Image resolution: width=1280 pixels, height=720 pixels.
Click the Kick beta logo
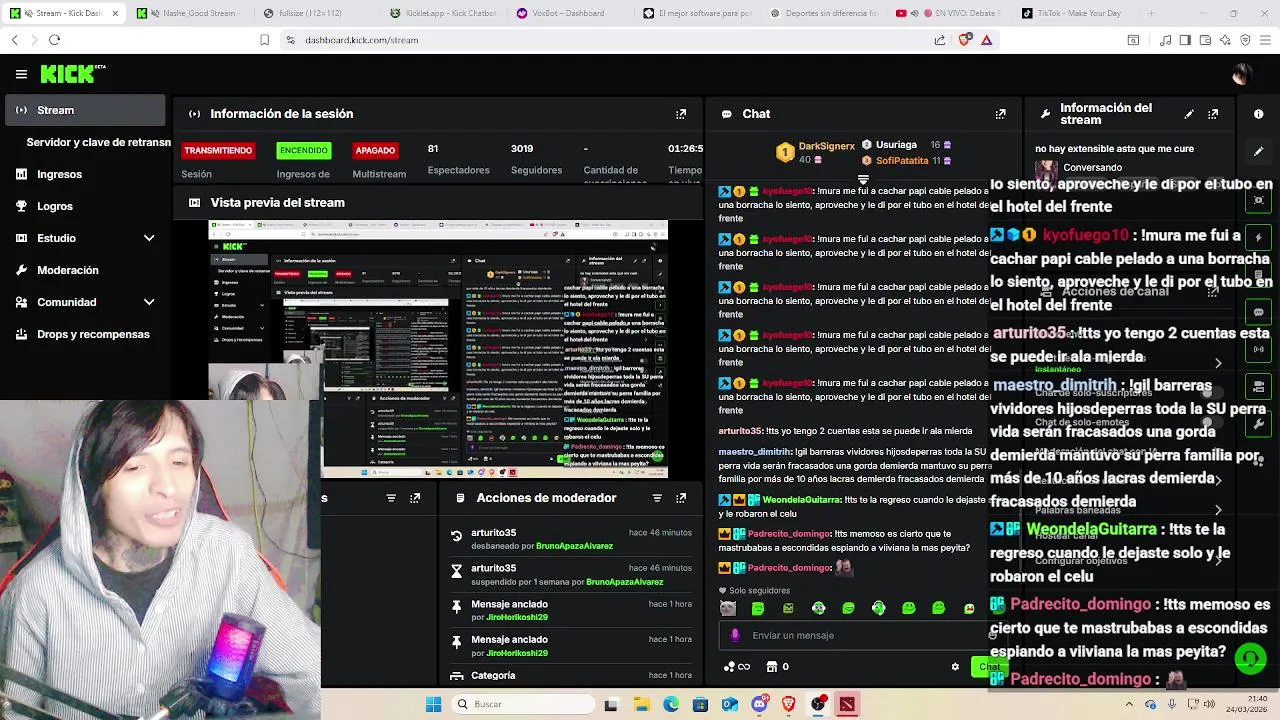73,74
